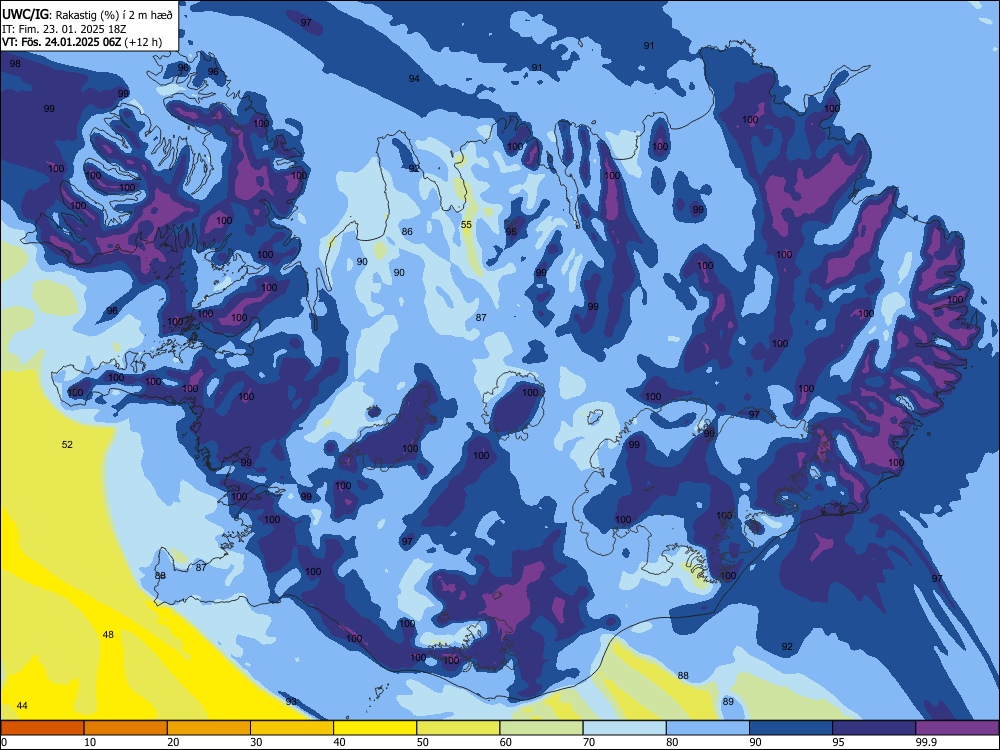Click the map value '55' in the north
Image resolution: width=1000 pixels, height=750 pixels.
pos(466,224)
